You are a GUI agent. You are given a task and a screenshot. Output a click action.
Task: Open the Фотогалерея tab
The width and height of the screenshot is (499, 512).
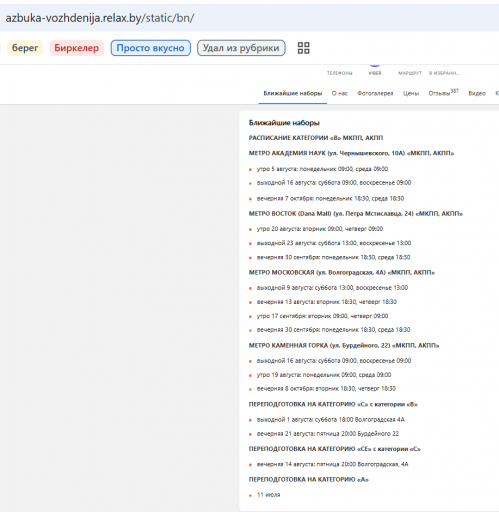[x=375, y=93]
